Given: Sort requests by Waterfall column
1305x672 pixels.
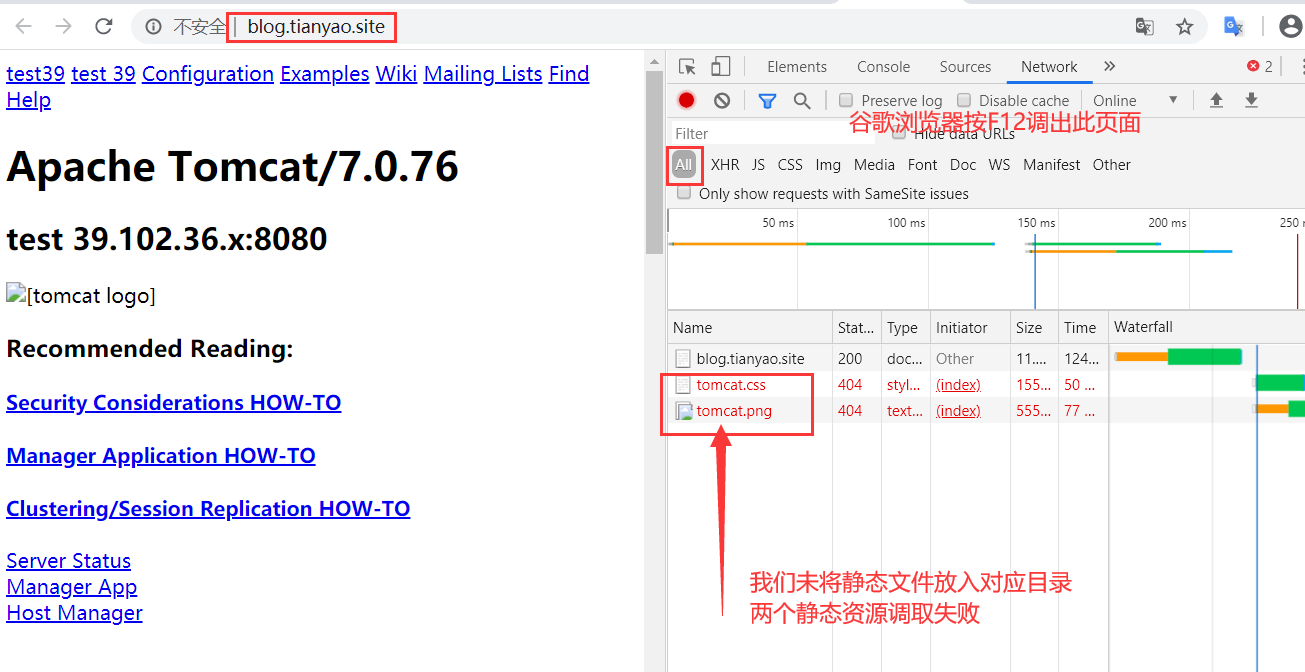Looking at the screenshot, I should tap(1207, 327).
